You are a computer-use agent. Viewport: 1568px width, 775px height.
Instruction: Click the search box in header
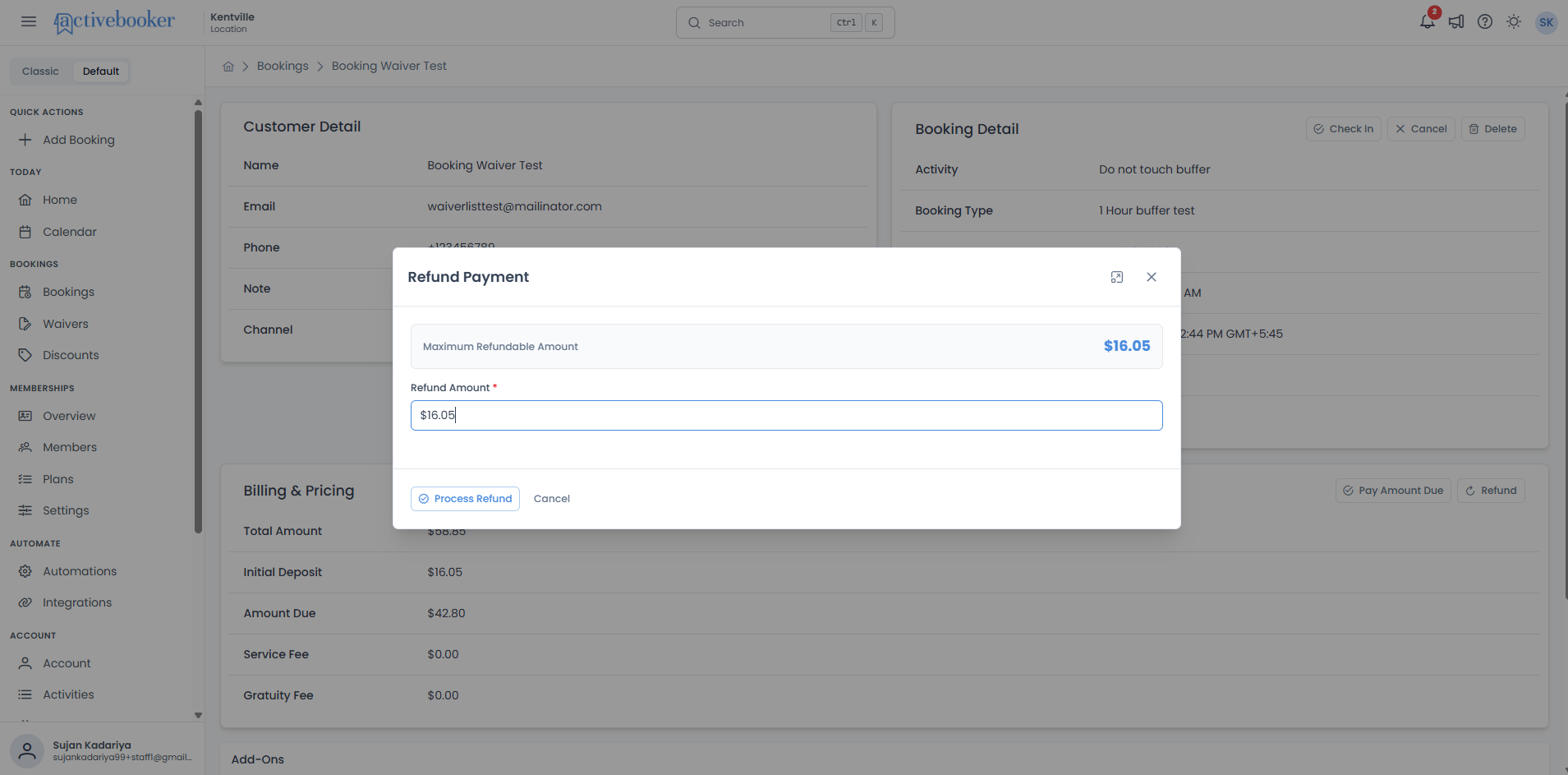pyautogui.click(x=785, y=22)
